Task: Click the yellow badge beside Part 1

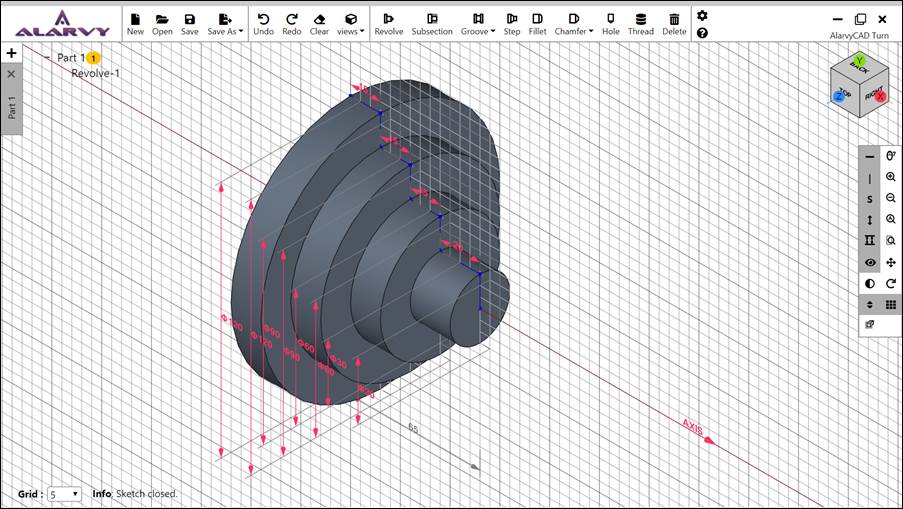Action: pyautogui.click(x=93, y=58)
